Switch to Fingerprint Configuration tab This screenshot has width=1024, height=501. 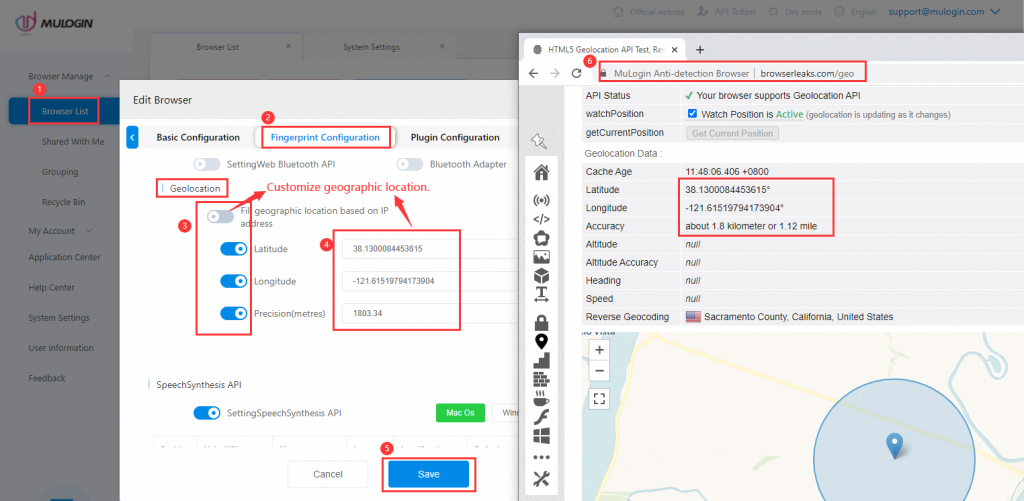325,137
